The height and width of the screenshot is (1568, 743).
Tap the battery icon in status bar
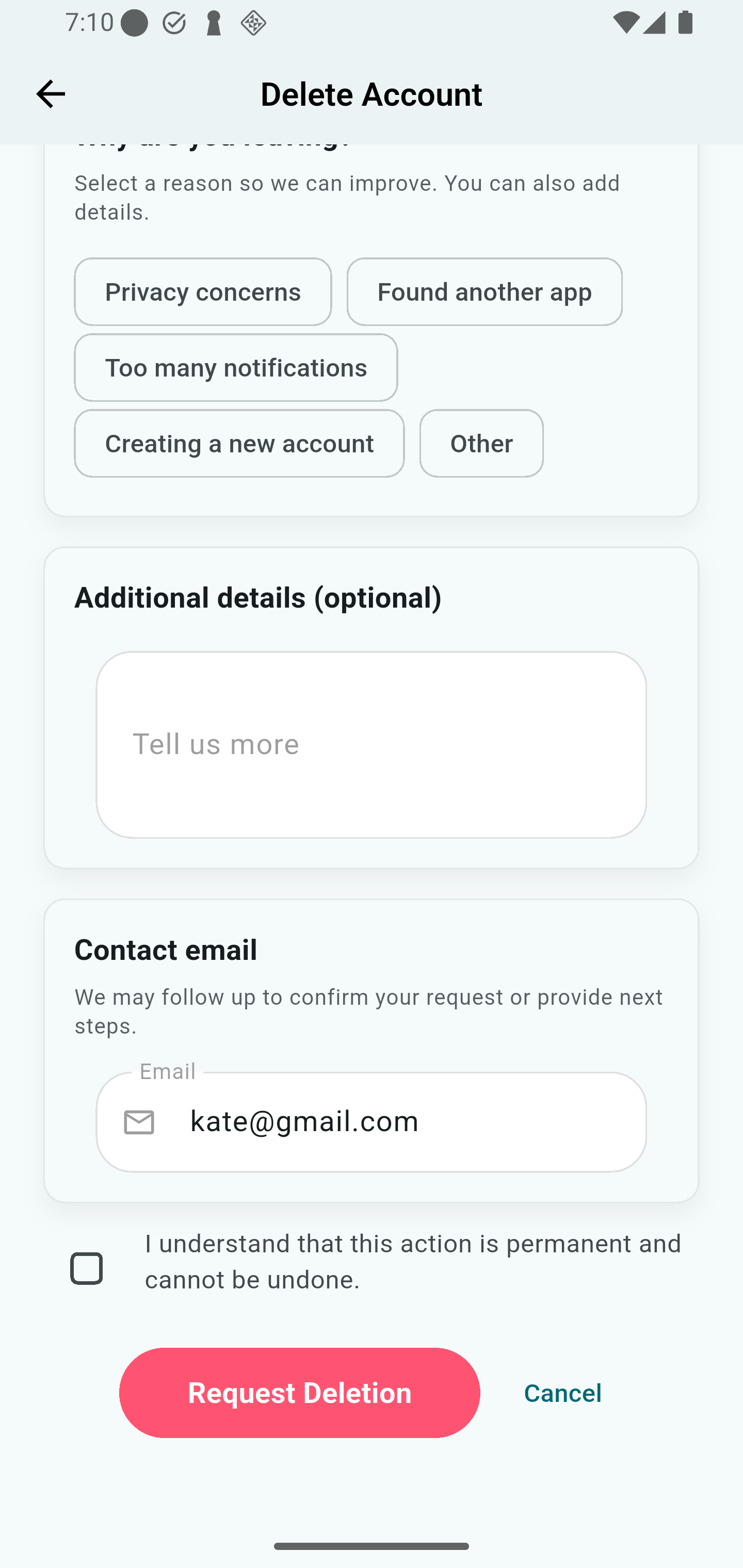(685, 24)
